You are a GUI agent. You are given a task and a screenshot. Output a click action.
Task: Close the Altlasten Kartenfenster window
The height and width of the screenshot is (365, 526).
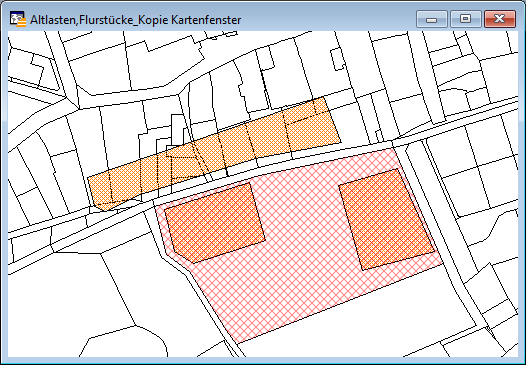pyautogui.click(x=500, y=19)
